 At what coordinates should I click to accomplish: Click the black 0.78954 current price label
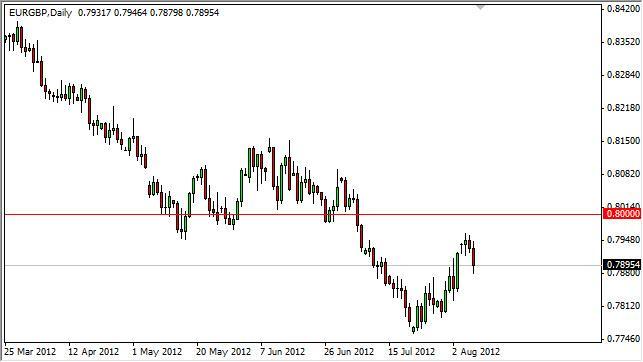pos(622,264)
